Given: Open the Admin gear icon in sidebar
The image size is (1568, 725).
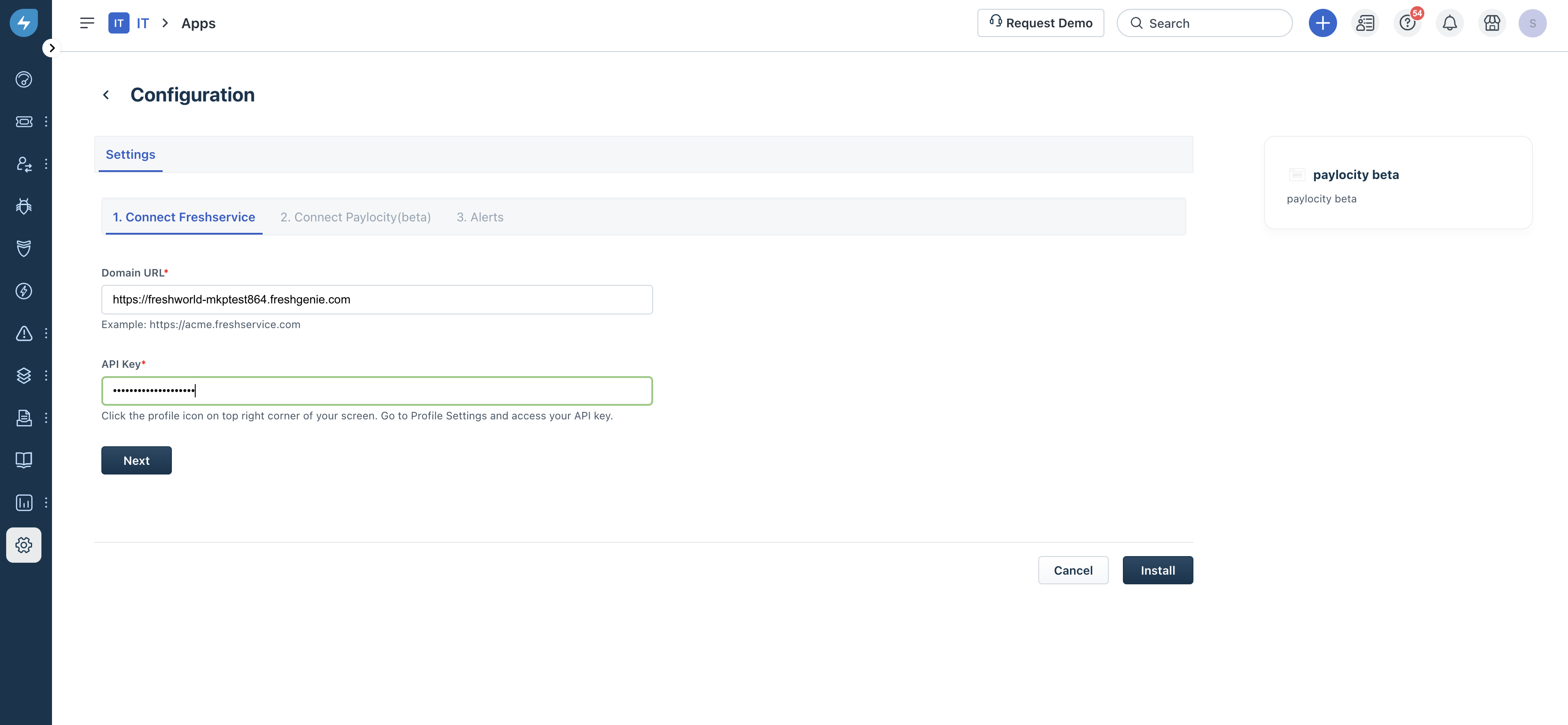Looking at the screenshot, I should (24, 545).
